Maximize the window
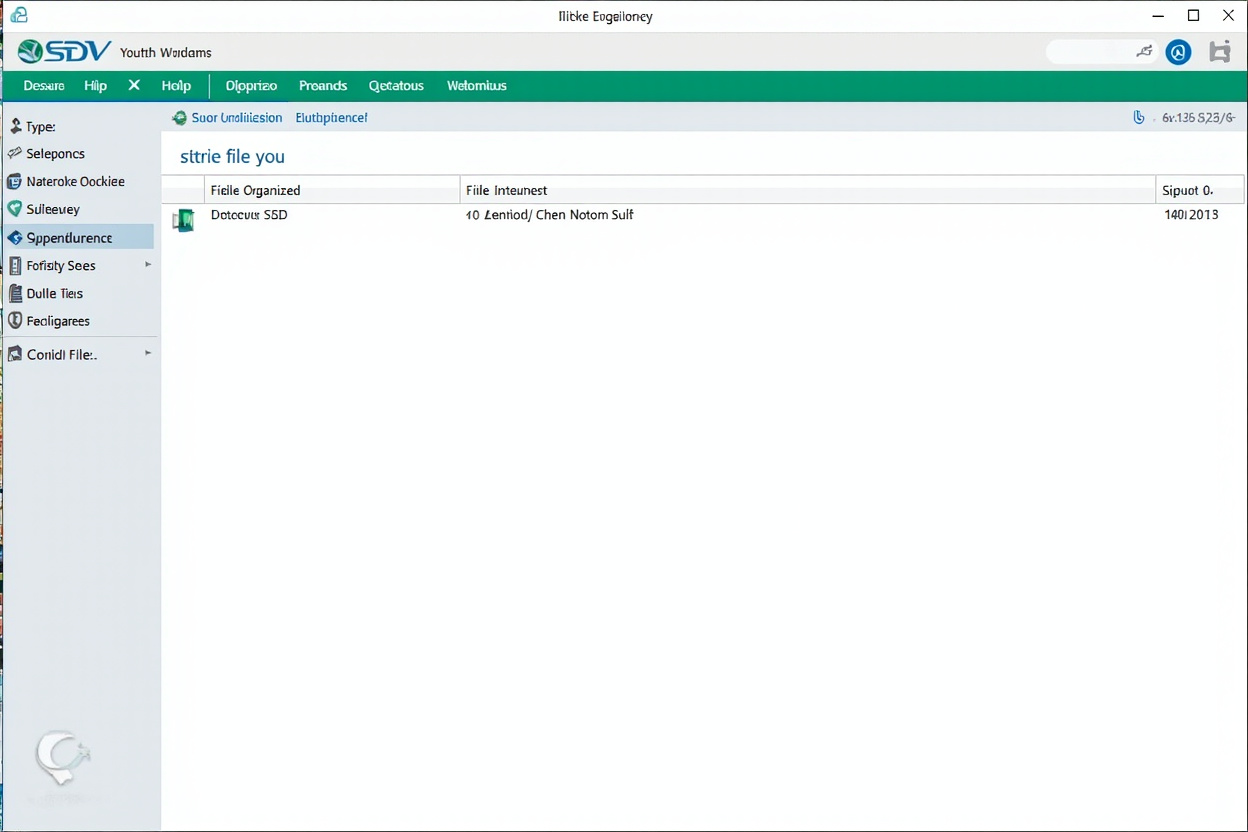The height and width of the screenshot is (832, 1248). 1193,15
